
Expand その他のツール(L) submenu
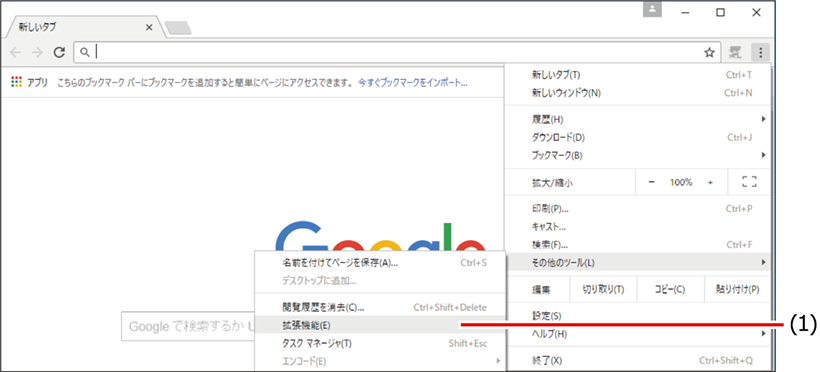point(637,262)
